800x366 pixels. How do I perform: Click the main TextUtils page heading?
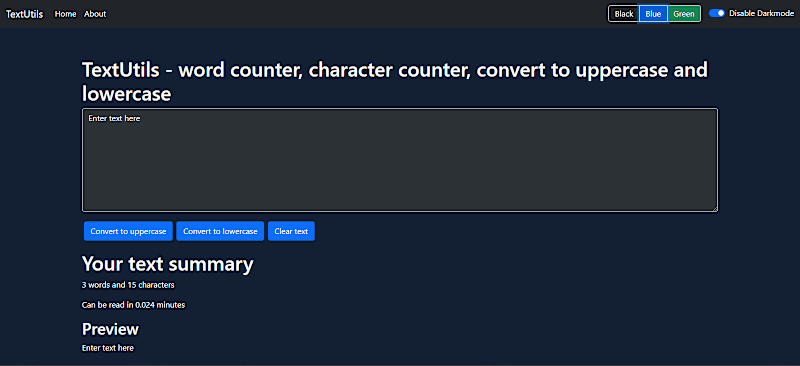[x=395, y=82]
